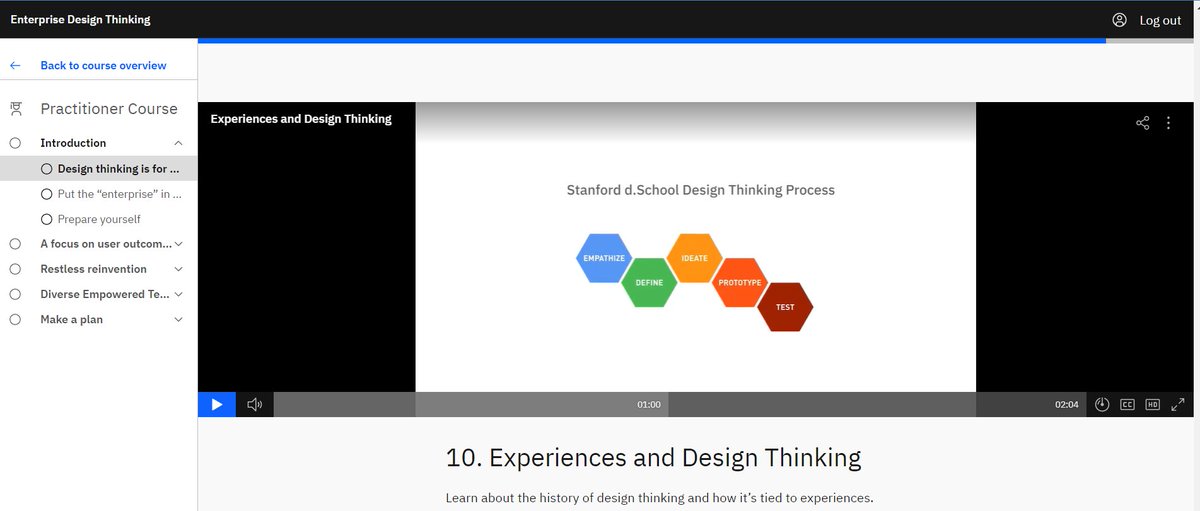Select Restless reinvention progress circle
Image resolution: width=1200 pixels, height=511 pixels.
pos(15,269)
